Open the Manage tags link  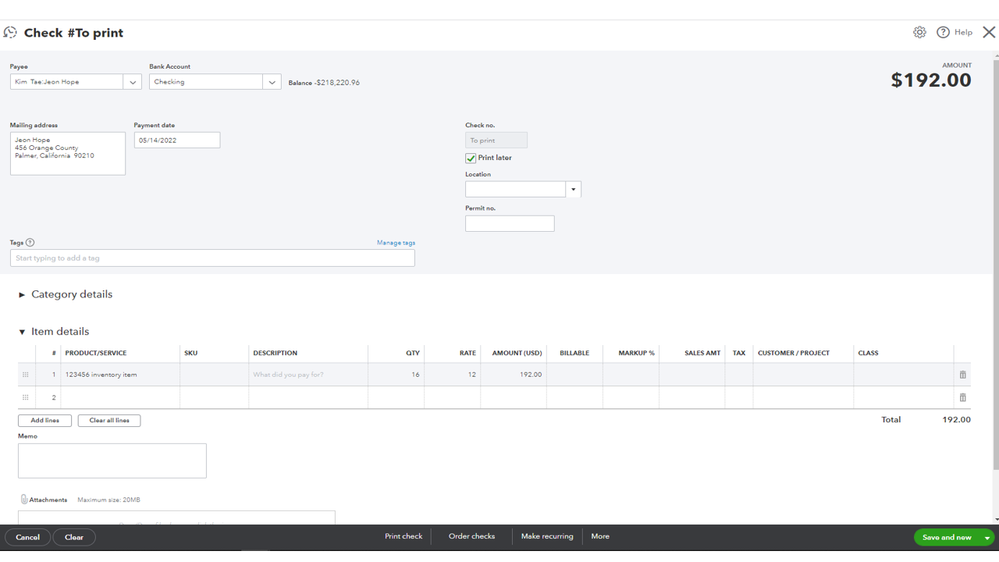[x=396, y=243]
